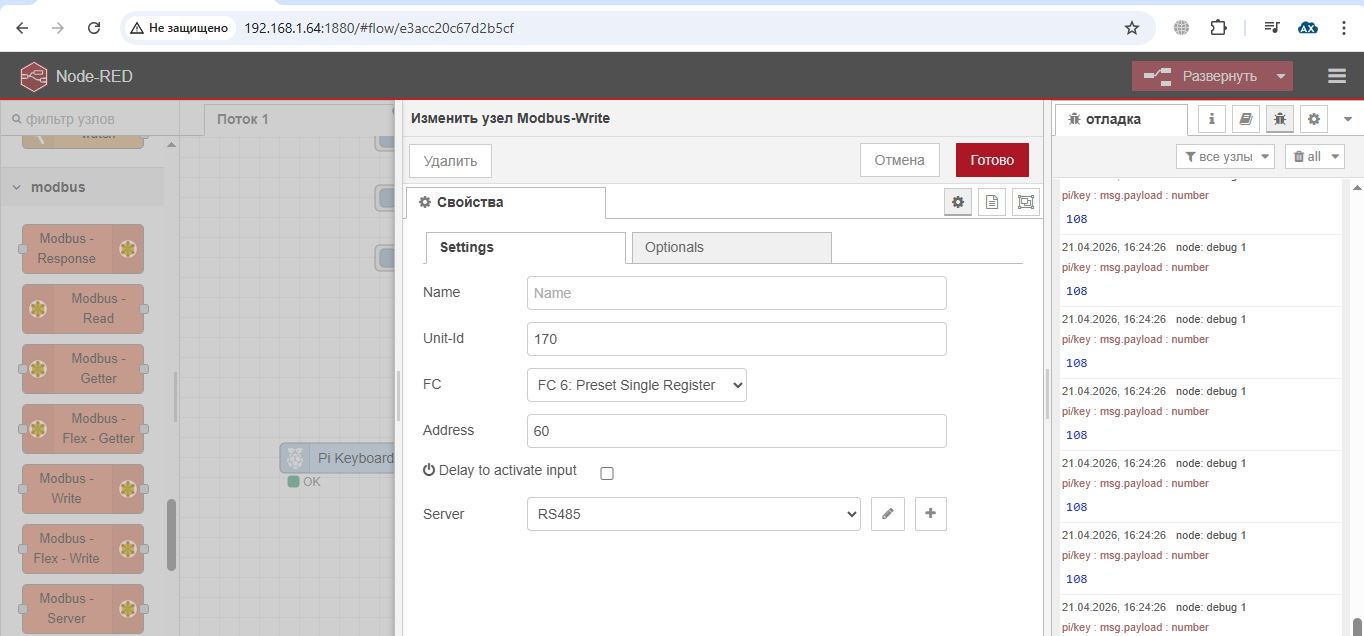Switch to the Optionals tab
Image resolution: width=1364 pixels, height=636 pixels.
pos(732,247)
